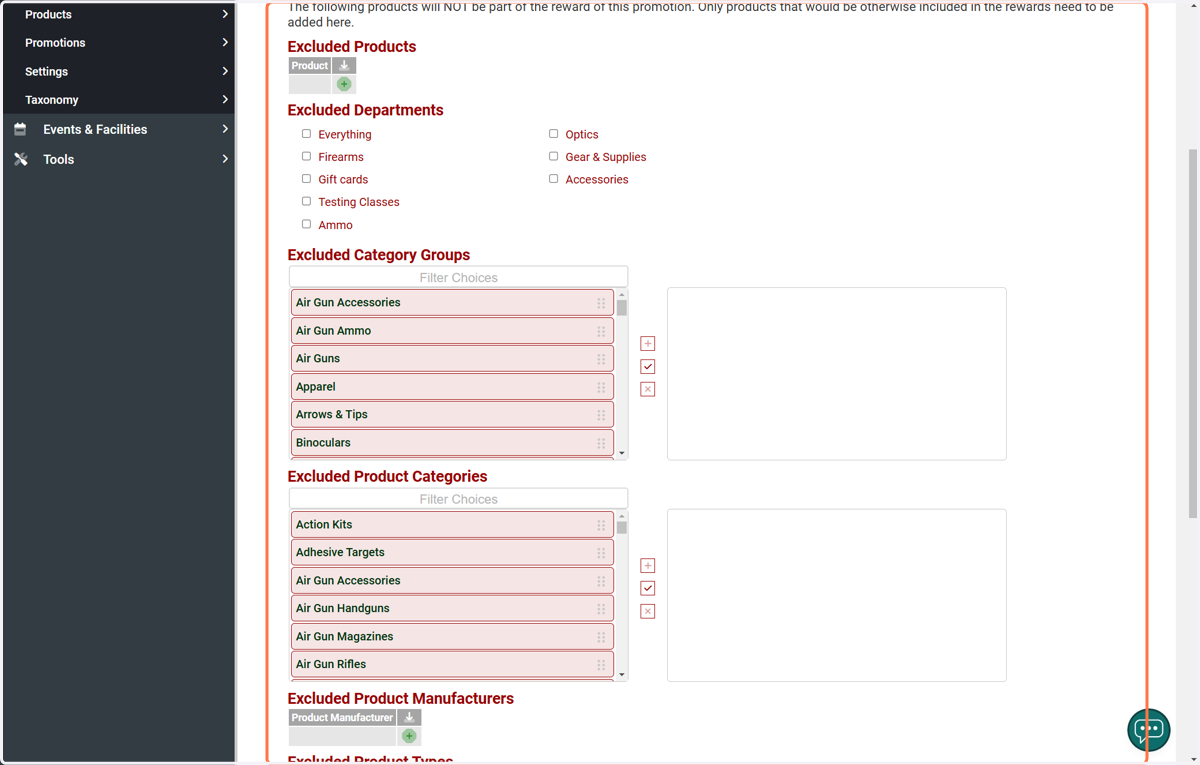This screenshot has width=1200, height=765.
Task: Grab drag handle on Air Gun Magazines row
Action: pos(601,637)
